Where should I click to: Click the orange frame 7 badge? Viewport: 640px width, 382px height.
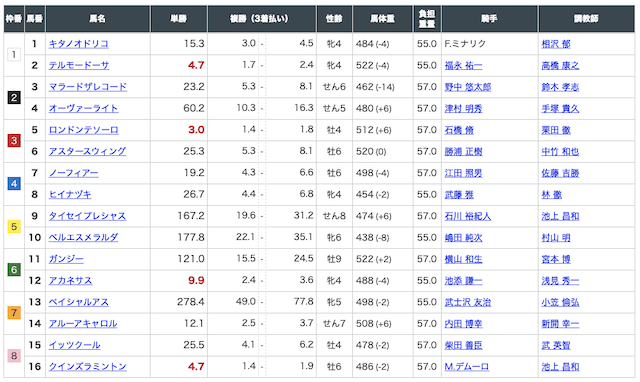click(x=14, y=313)
